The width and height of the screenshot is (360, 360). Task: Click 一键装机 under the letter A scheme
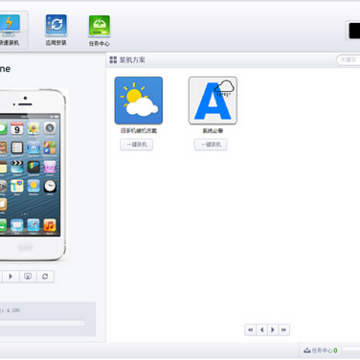[211, 145]
